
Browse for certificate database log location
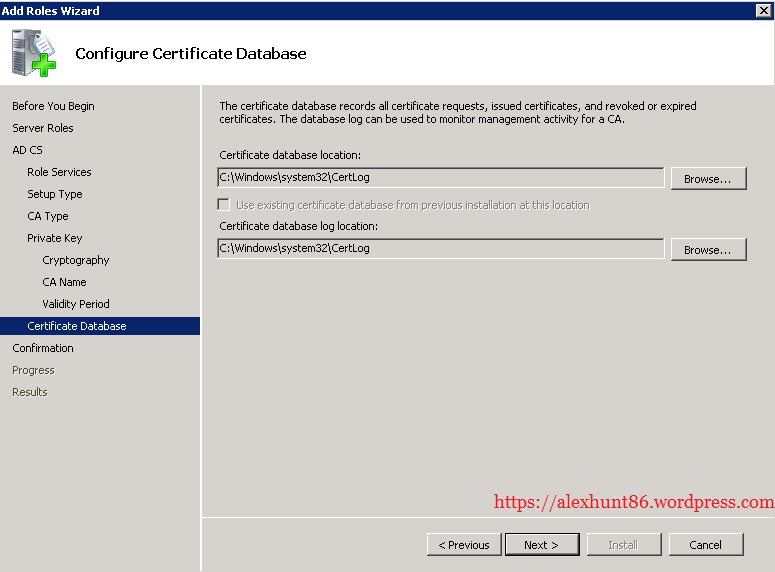click(708, 249)
